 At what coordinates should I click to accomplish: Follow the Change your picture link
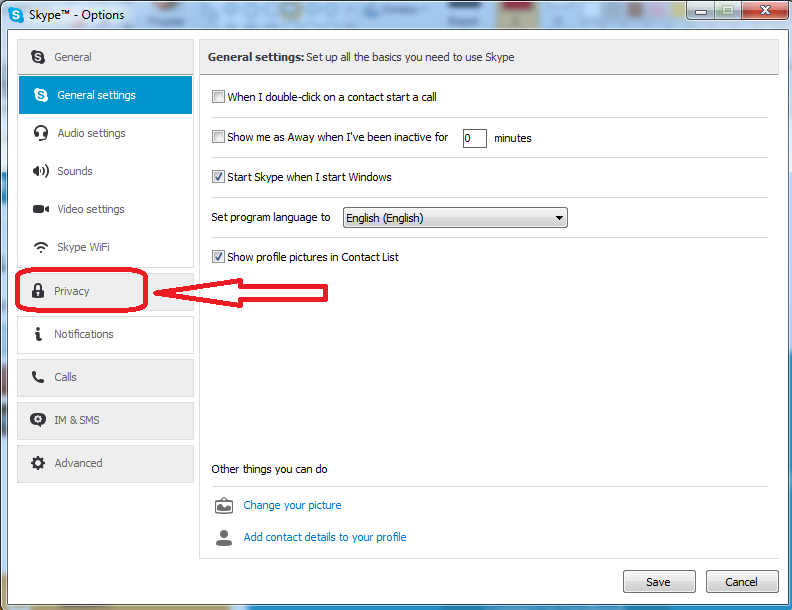pyautogui.click(x=292, y=505)
